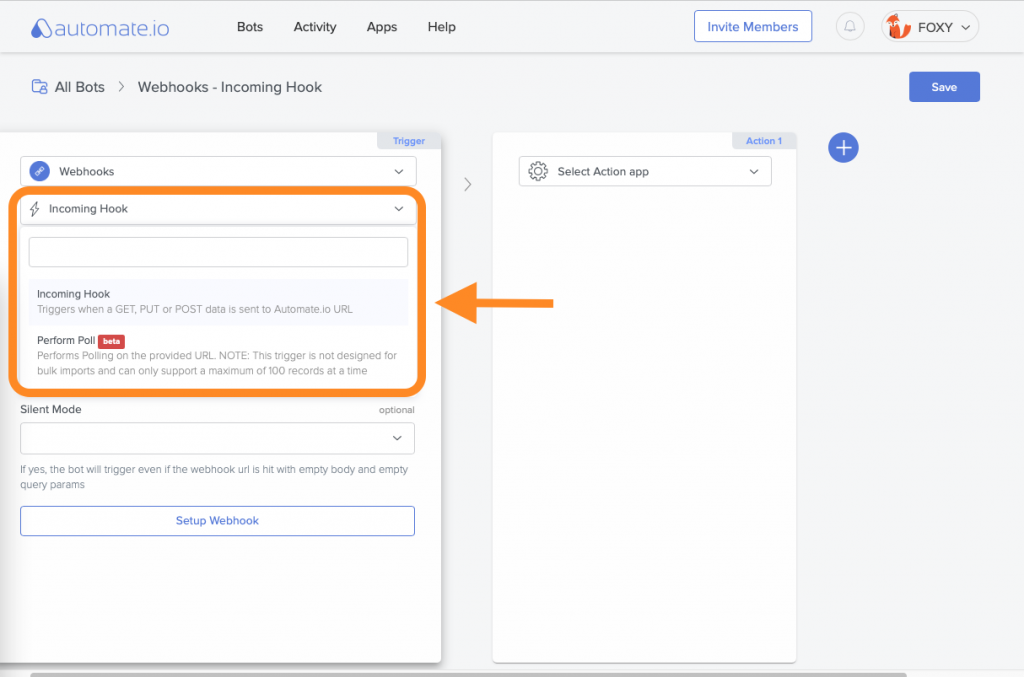The width and height of the screenshot is (1024, 677).
Task: Add a new action with plus icon
Action: tap(843, 148)
